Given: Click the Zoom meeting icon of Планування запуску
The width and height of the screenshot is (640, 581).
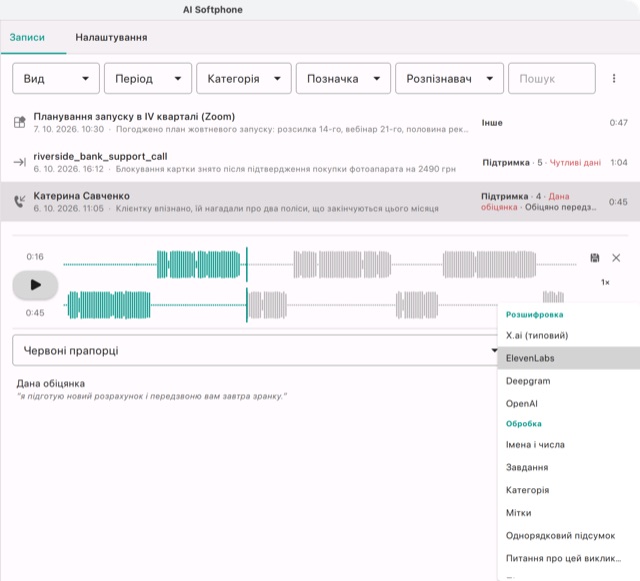Looking at the screenshot, I should pos(20,122).
